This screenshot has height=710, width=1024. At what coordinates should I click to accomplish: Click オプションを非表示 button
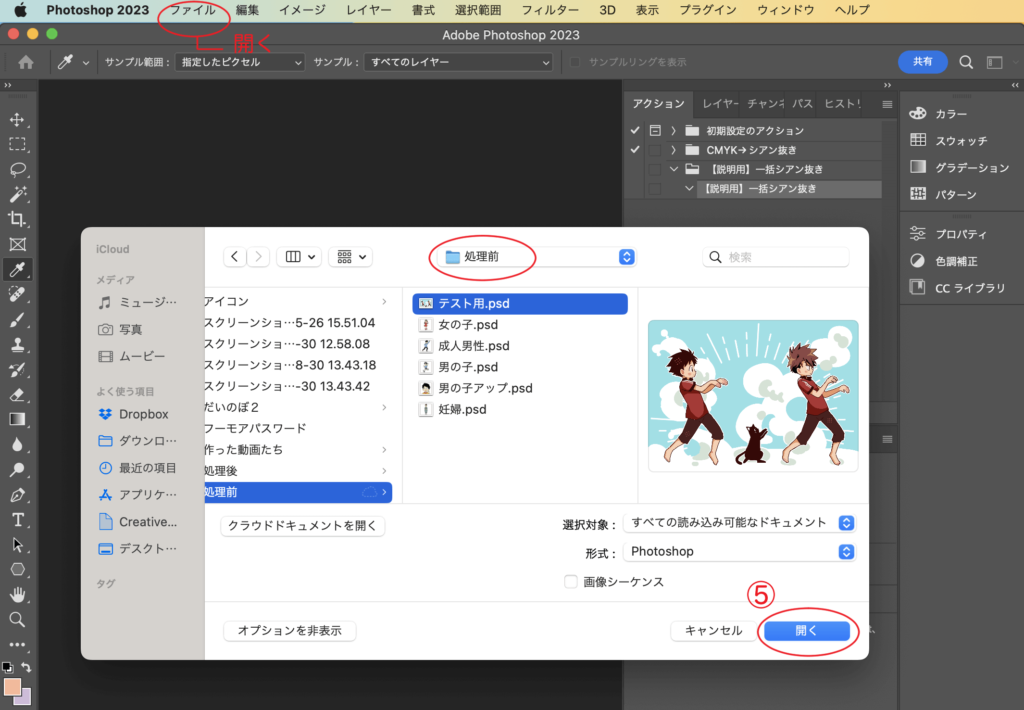tap(289, 630)
